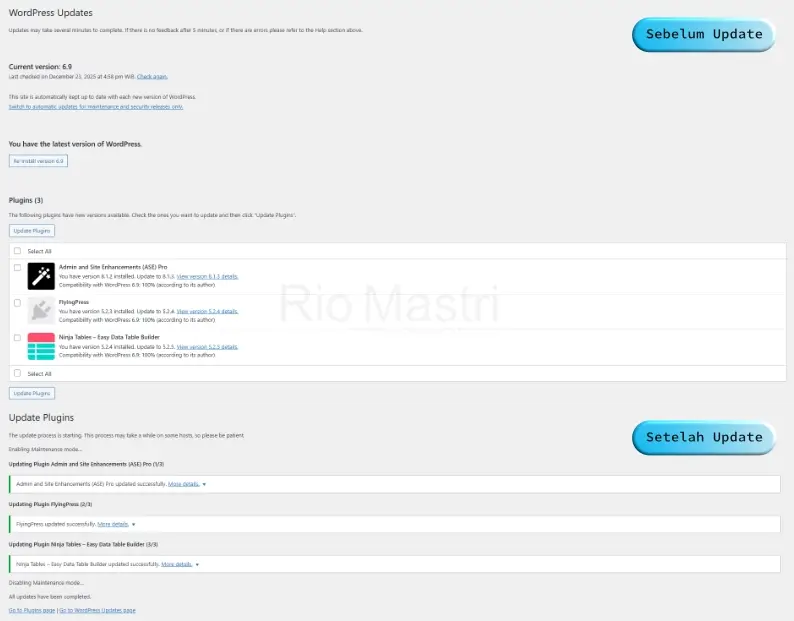Click 'Admin and Site Enhancements (ASE) Pro' plugin name
The width and height of the screenshot is (794, 621).
point(113,267)
